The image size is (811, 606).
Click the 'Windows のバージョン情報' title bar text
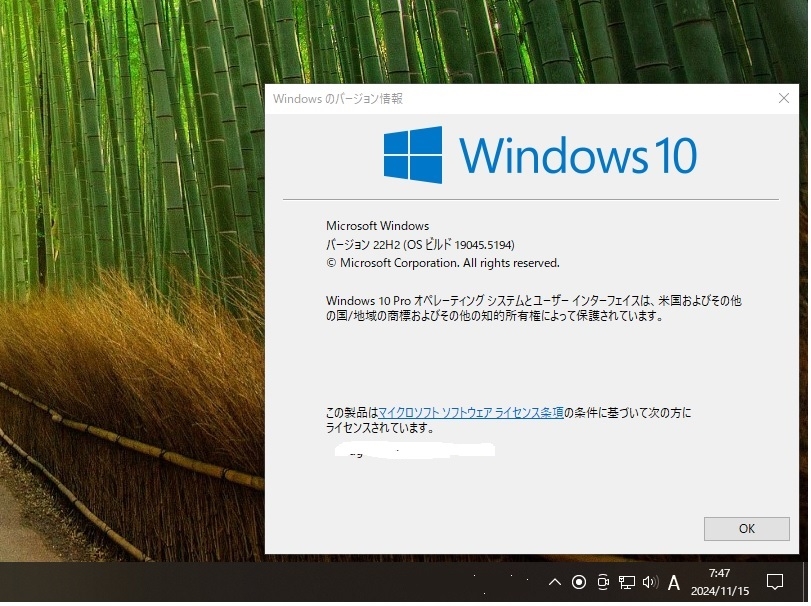[x=338, y=98]
